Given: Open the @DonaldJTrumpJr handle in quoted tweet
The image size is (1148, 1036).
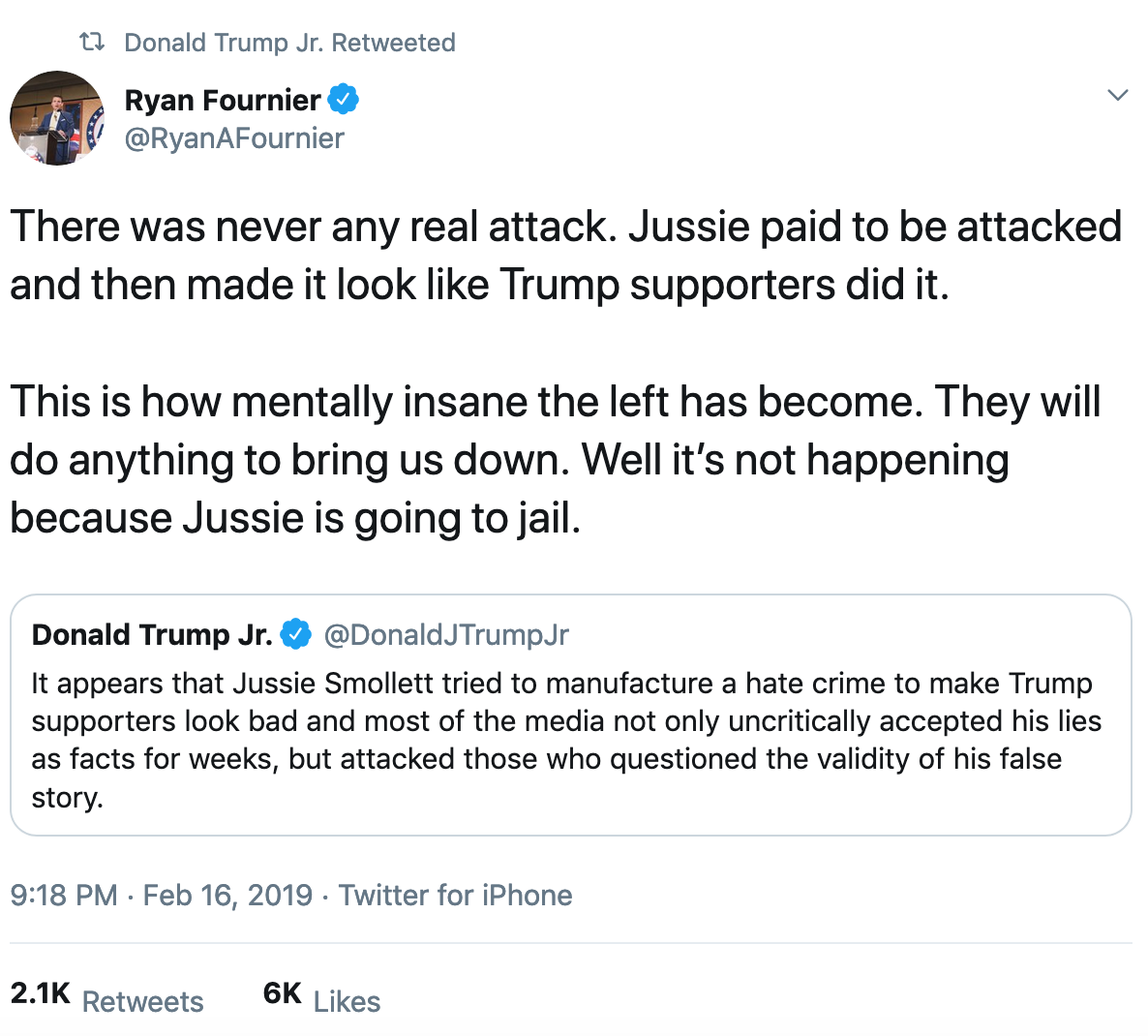Looking at the screenshot, I should [x=446, y=634].
